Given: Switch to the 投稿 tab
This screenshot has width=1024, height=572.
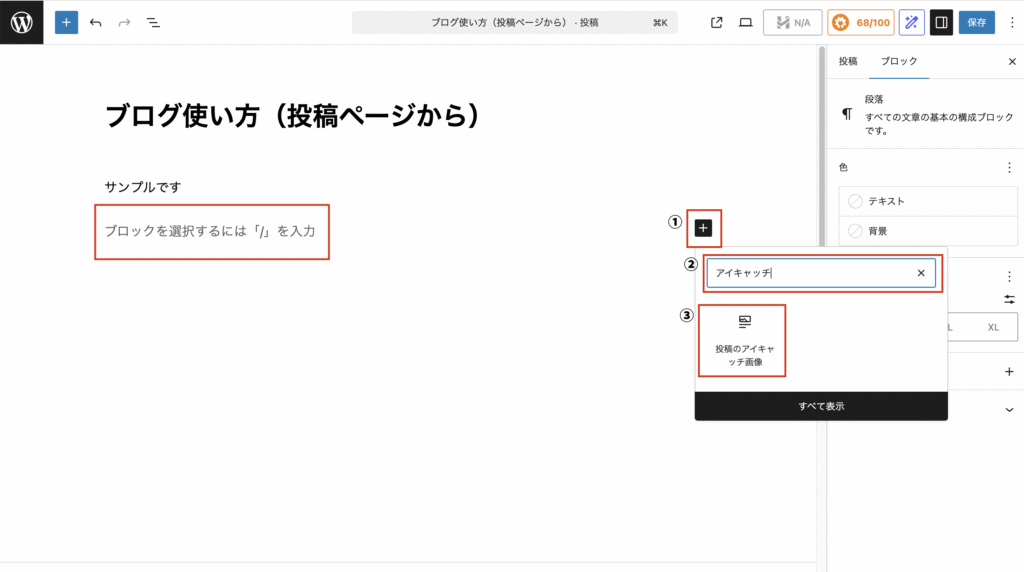Looking at the screenshot, I should [848, 61].
